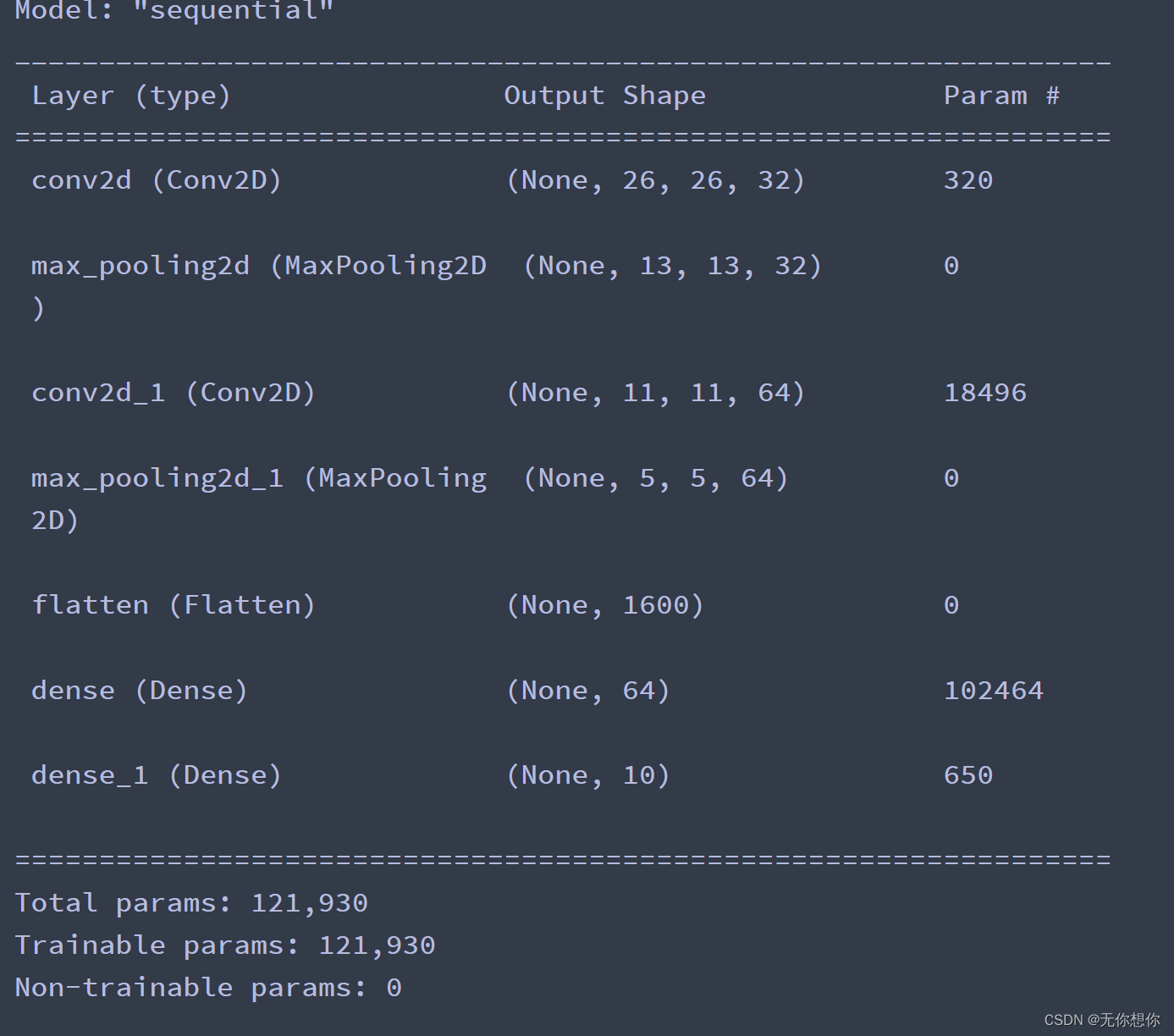Click output shape (None, 5, 5, 64)
The width and height of the screenshot is (1174, 1036).
[x=655, y=478]
